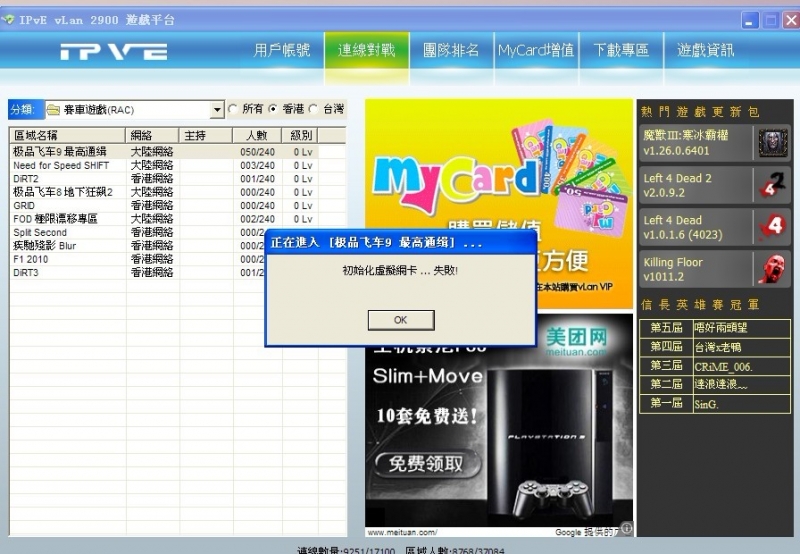Viewport: 800px width, 554px height.
Task: Click the IPvE title bar app icon
Action: pyautogui.click(x=8, y=20)
